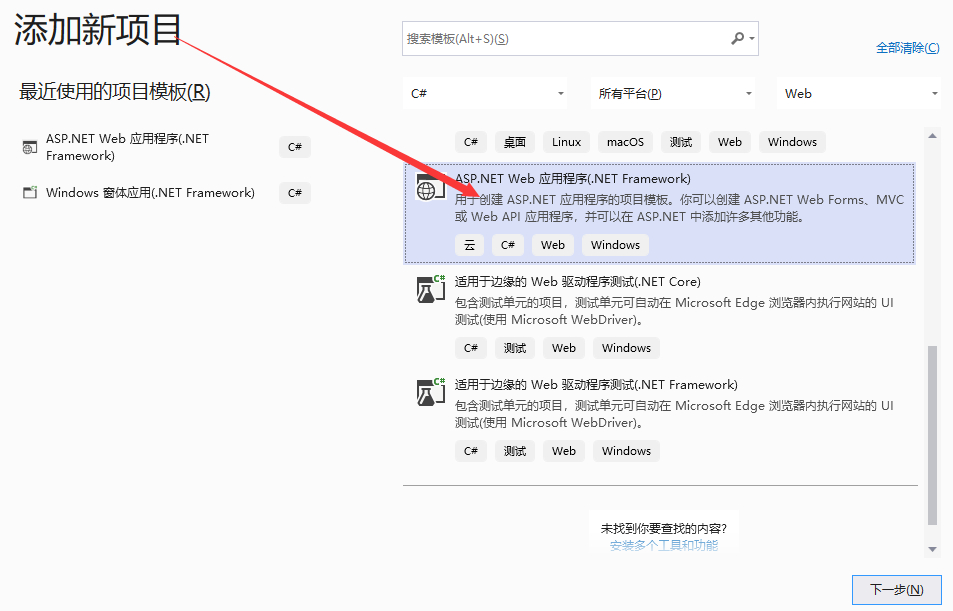Click scrollbar down arrow of template list
This screenshot has width=953, height=611.
(932, 549)
